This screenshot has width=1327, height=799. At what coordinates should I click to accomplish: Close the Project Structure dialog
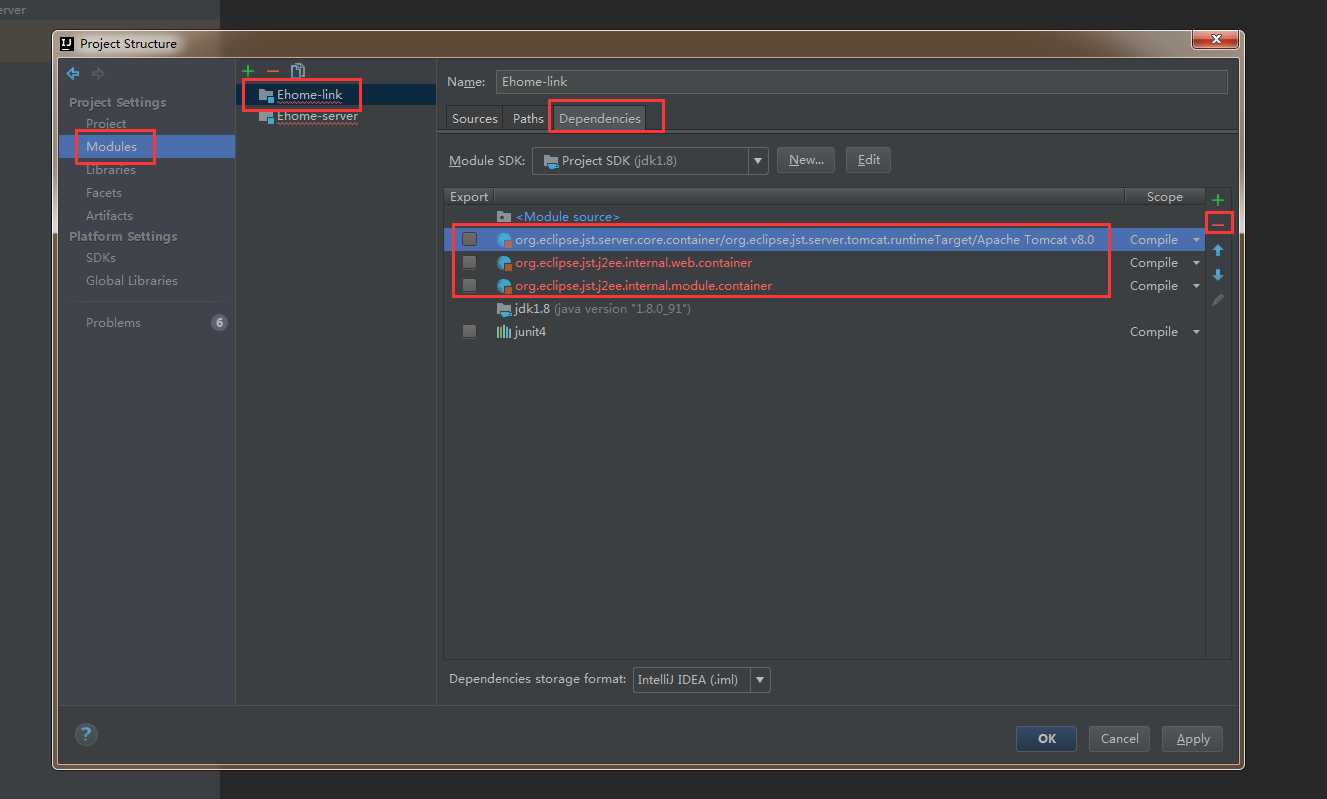[1217, 40]
